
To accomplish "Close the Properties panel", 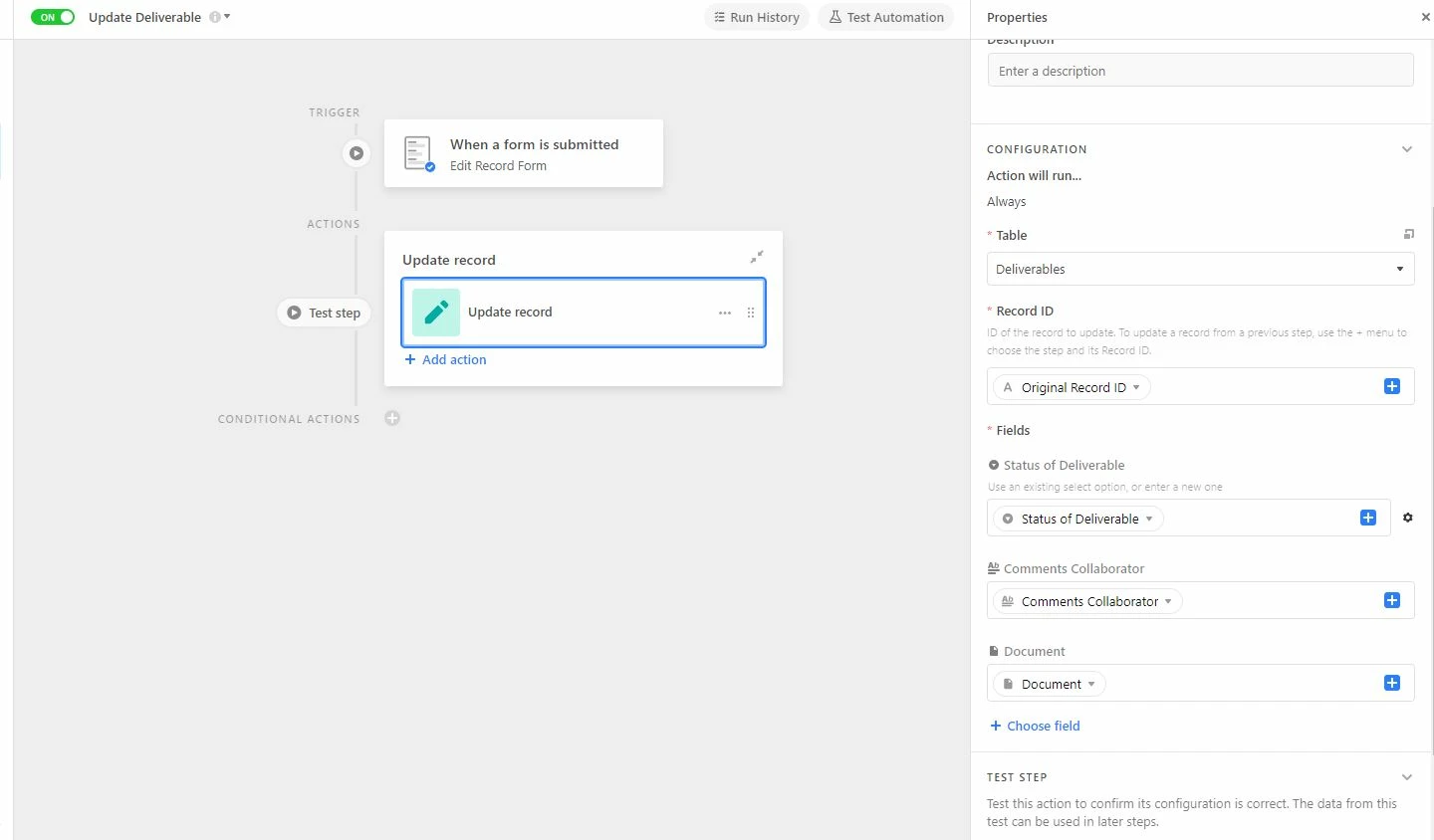I will click(1425, 17).
